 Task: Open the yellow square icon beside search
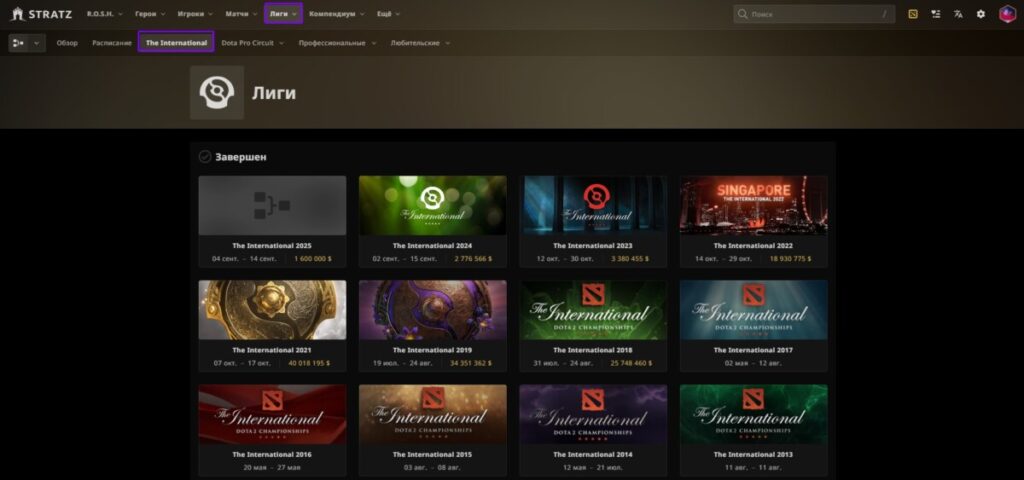[912, 14]
